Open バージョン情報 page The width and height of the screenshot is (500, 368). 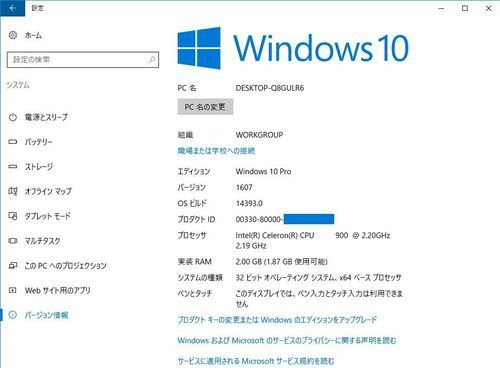tap(46, 315)
